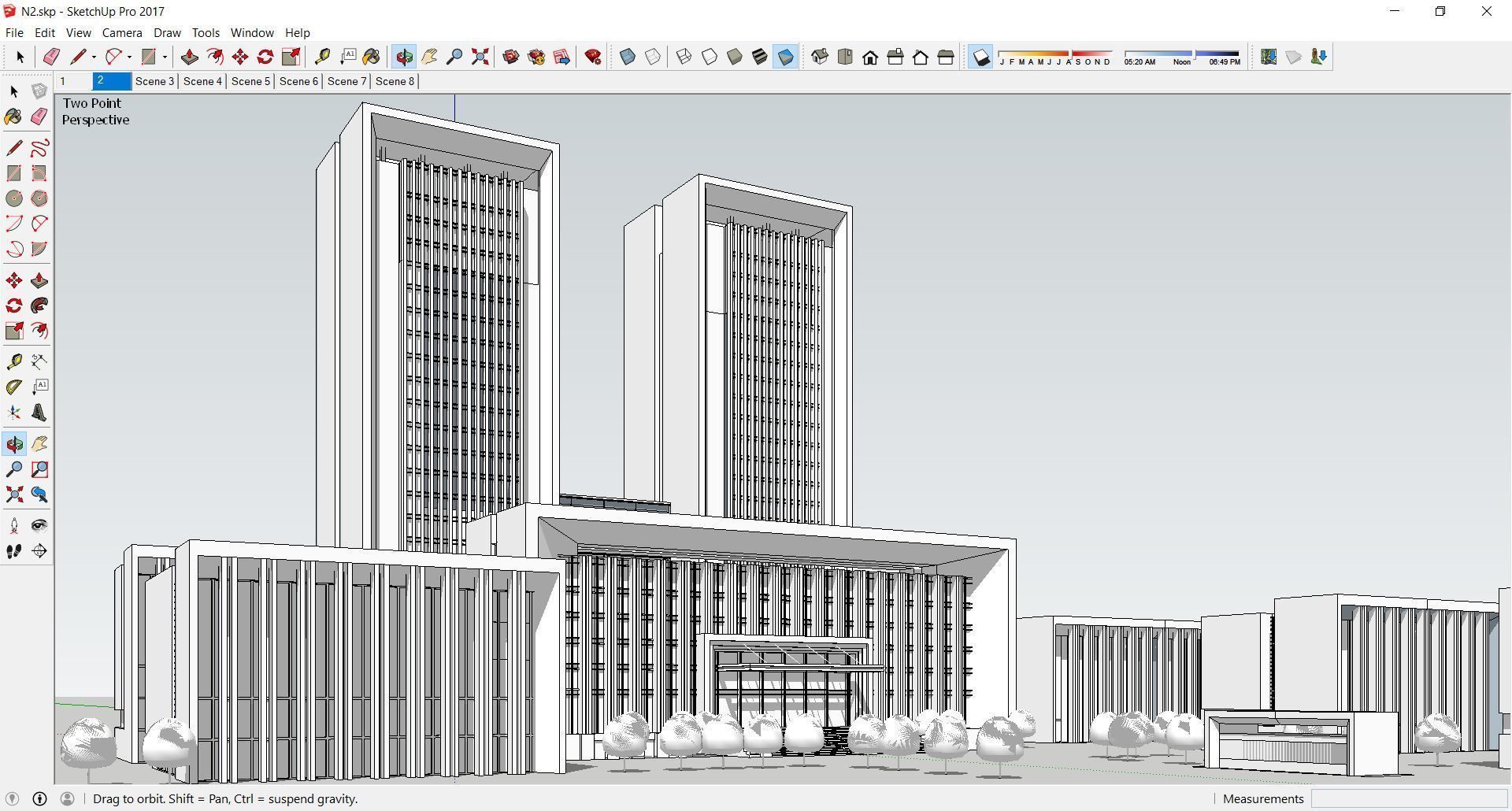Choose the Polygon tool

(39, 198)
